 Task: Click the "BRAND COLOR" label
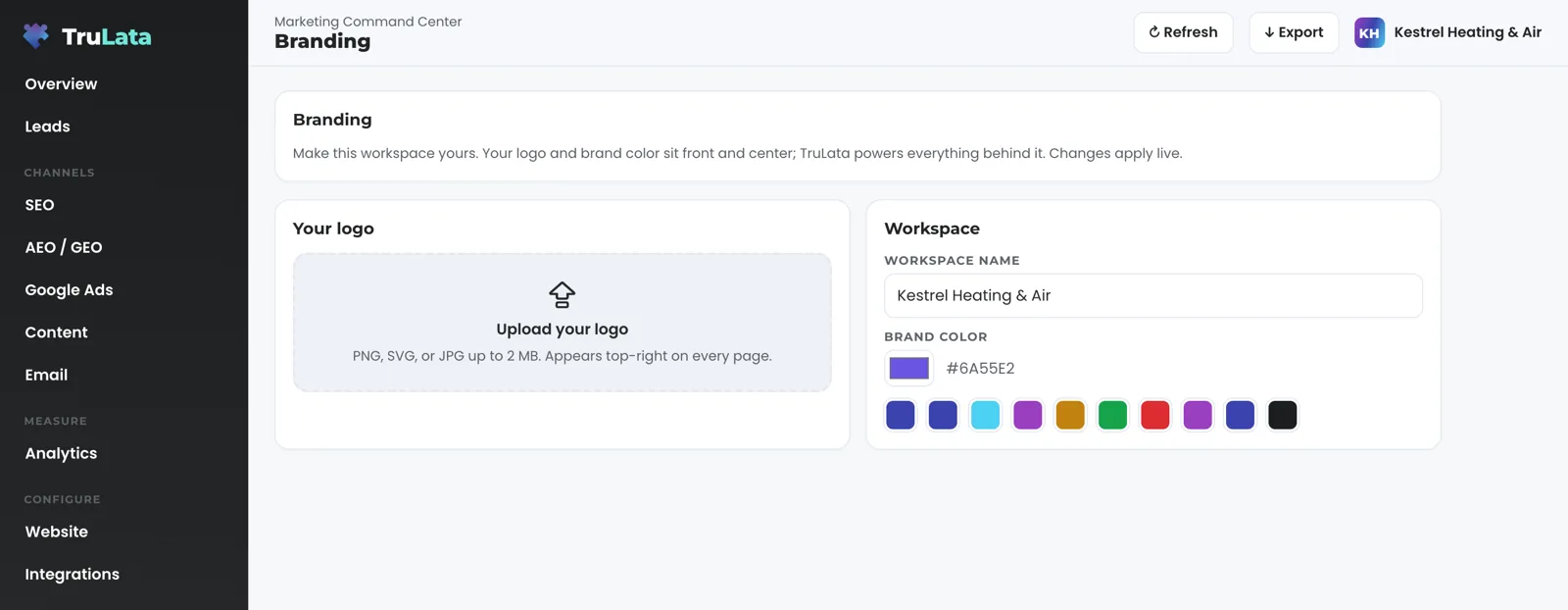936,336
